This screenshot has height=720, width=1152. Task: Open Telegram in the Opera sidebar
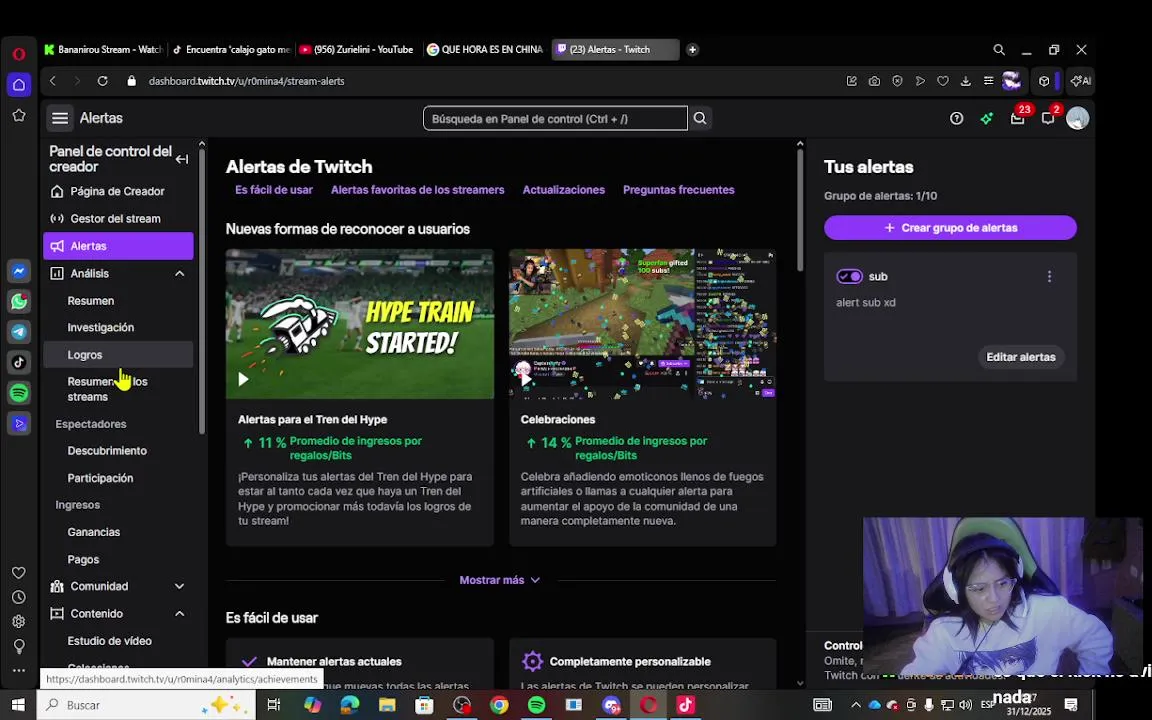[19, 332]
